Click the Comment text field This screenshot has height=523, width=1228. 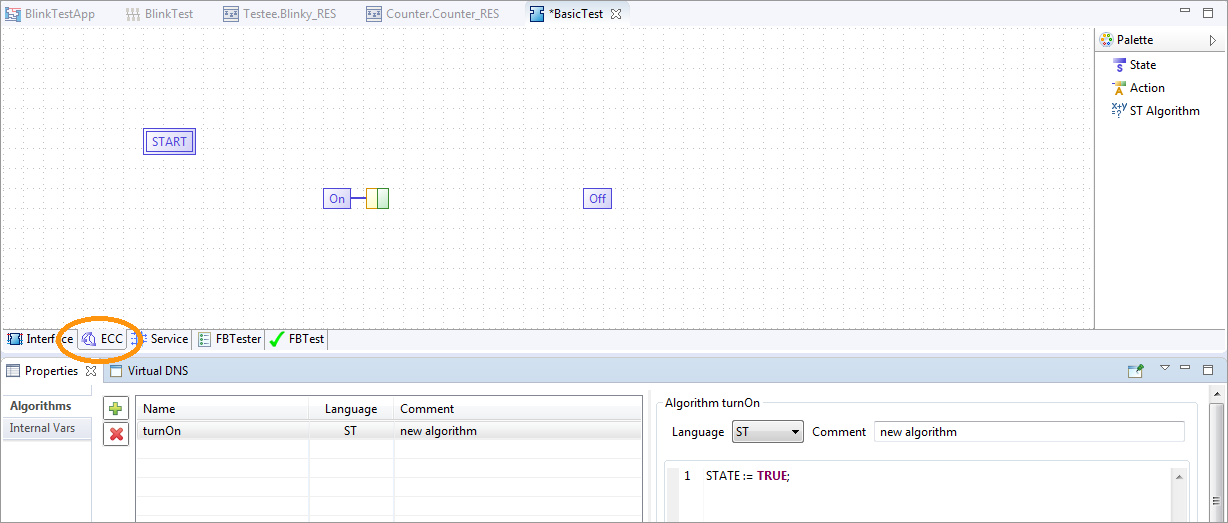click(1028, 432)
